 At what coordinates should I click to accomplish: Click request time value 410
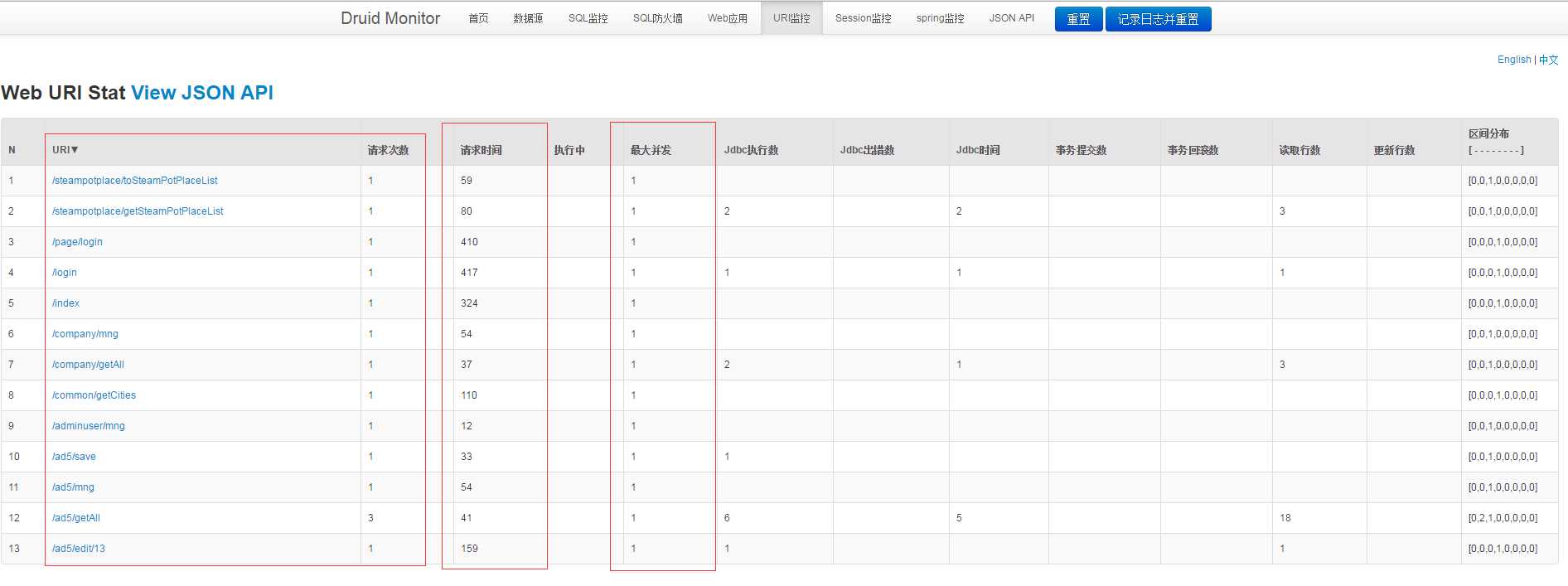(469, 242)
